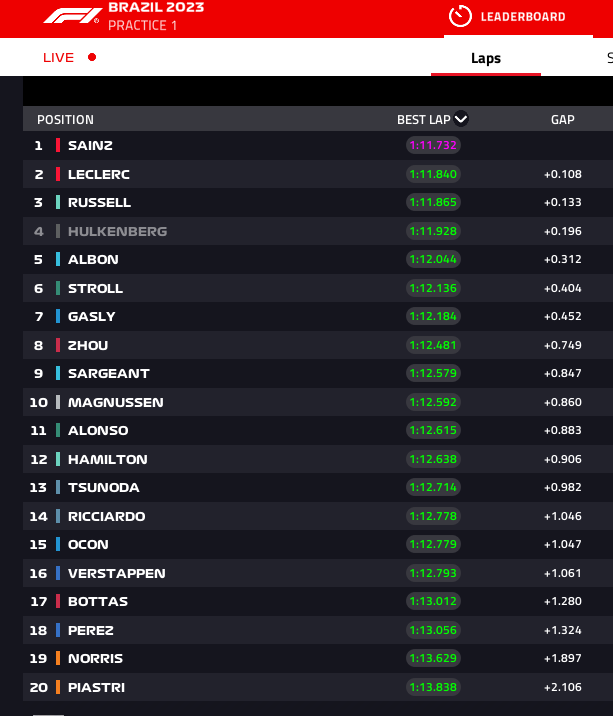613x716 pixels.
Task: Click the LIVE label
Action: pyautogui.click(x=58, y=58)
